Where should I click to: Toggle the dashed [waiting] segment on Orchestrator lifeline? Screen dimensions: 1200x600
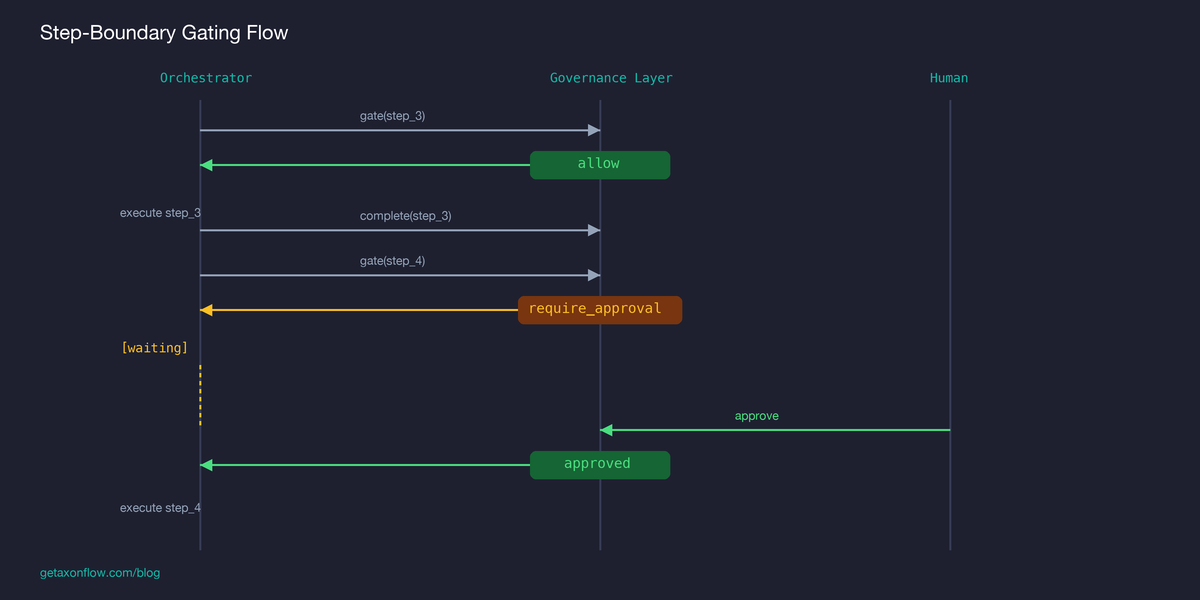[x=200, y=397]
